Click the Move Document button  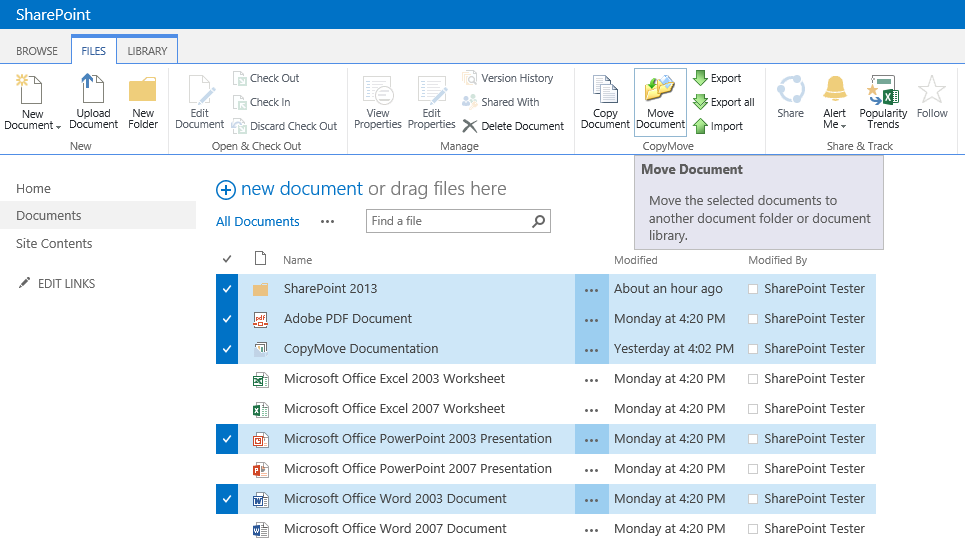click(x=660, y=102)
